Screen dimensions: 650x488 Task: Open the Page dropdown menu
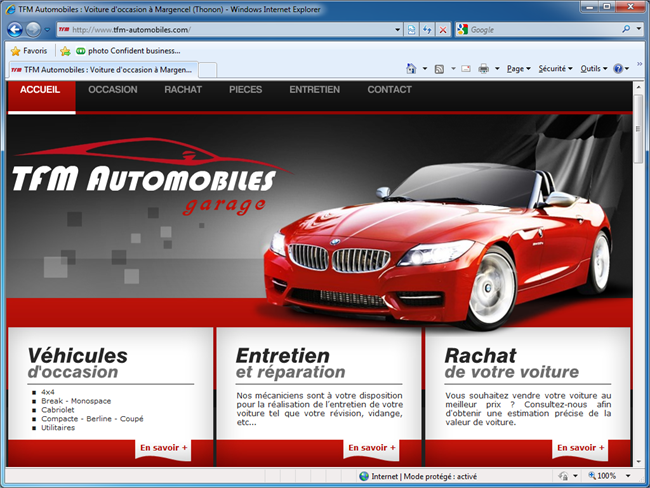click(518, 69)
